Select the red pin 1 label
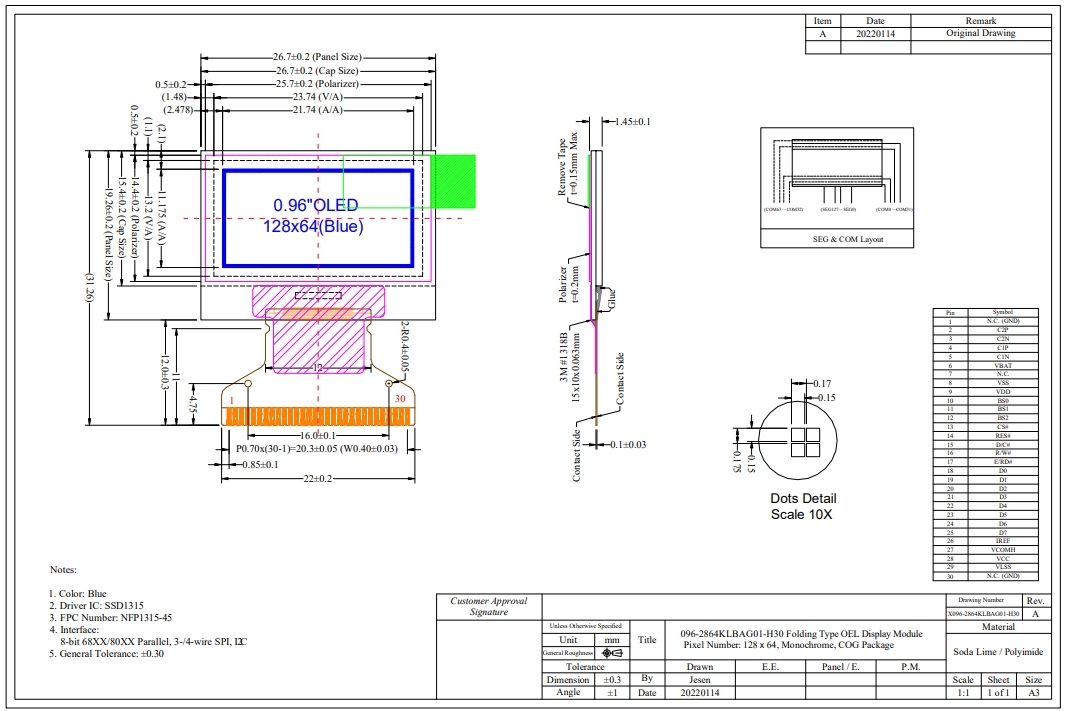 232,400
